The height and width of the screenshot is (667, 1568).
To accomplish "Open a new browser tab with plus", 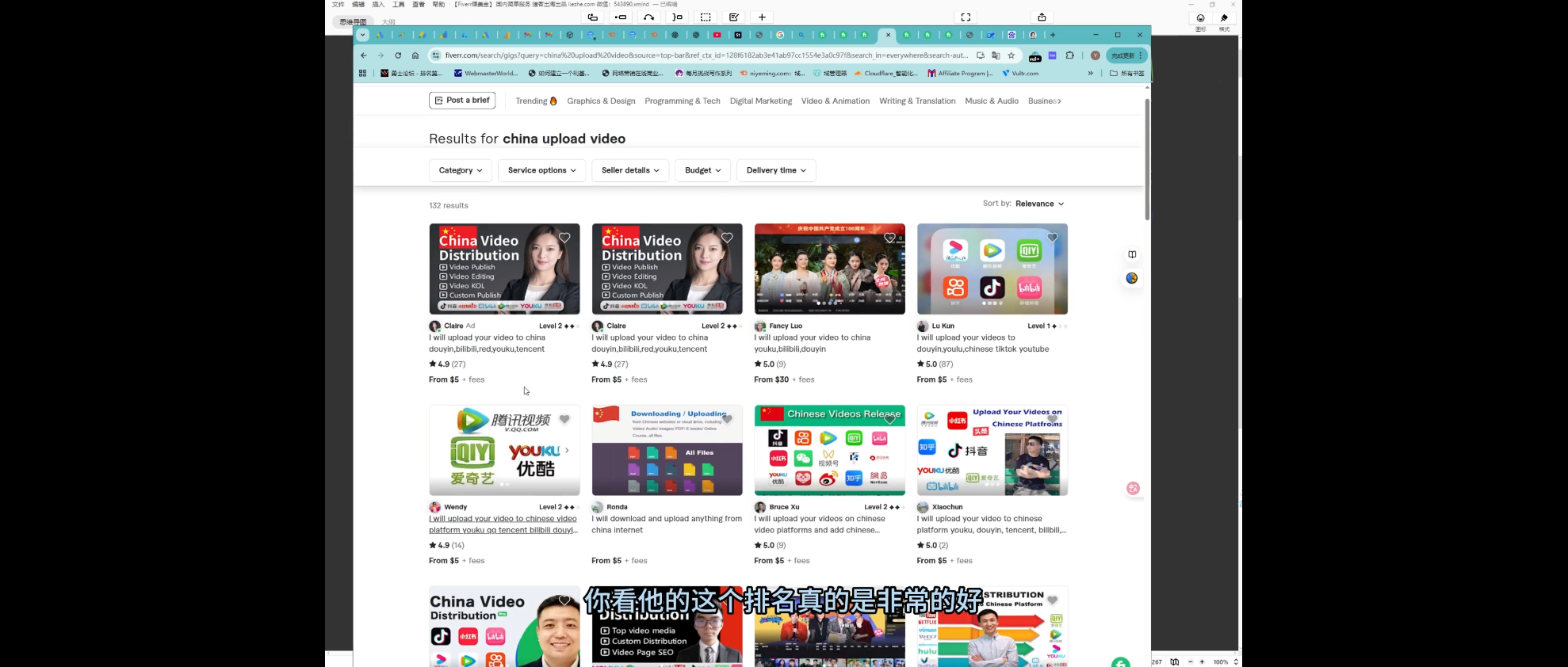I will 1053,35.
